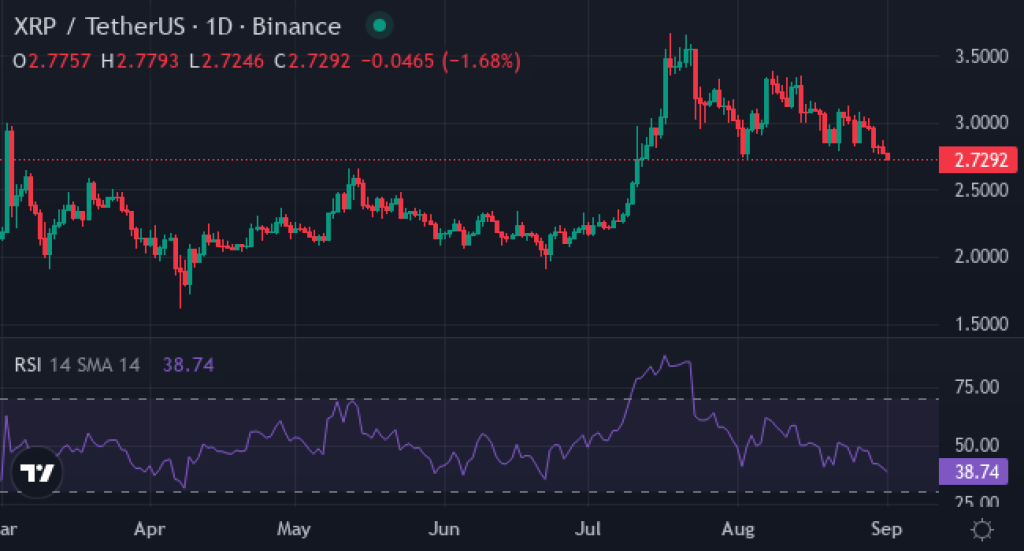The height and width of the screenshot is (551, 1024).
Task: Click the change −0.0465 (−1.68%) text
Action: 441,61
